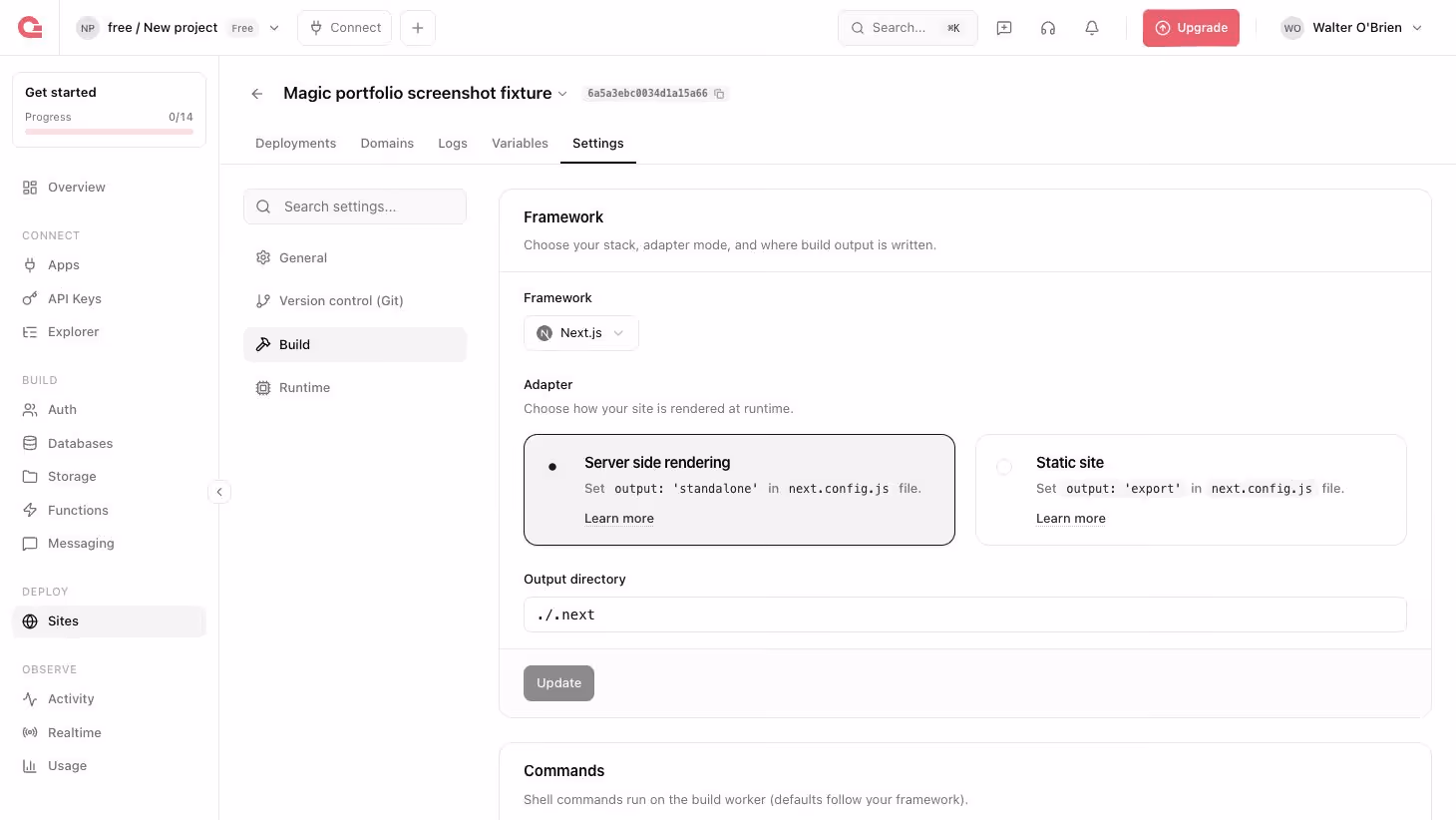Image resolution: width=1456 pixels, height=820 pixels.
Task: Open the notifications bell
Action: click(x=1092, y=28)
